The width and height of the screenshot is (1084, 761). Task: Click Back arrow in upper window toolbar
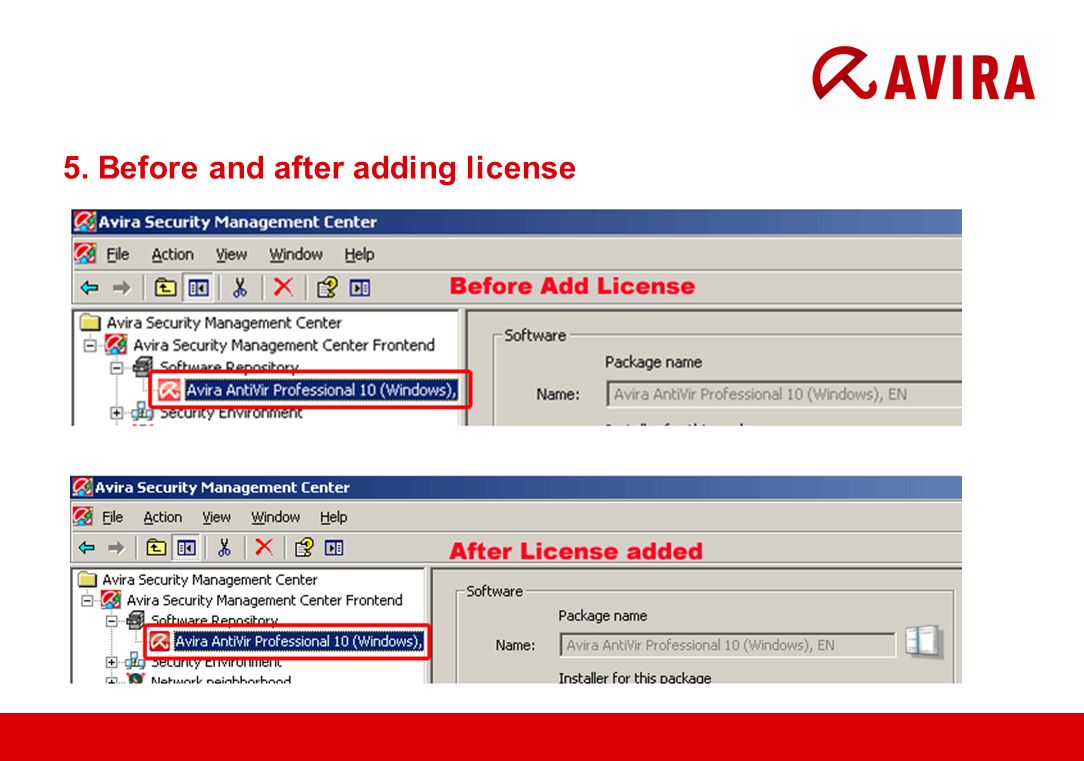point(89,287)
